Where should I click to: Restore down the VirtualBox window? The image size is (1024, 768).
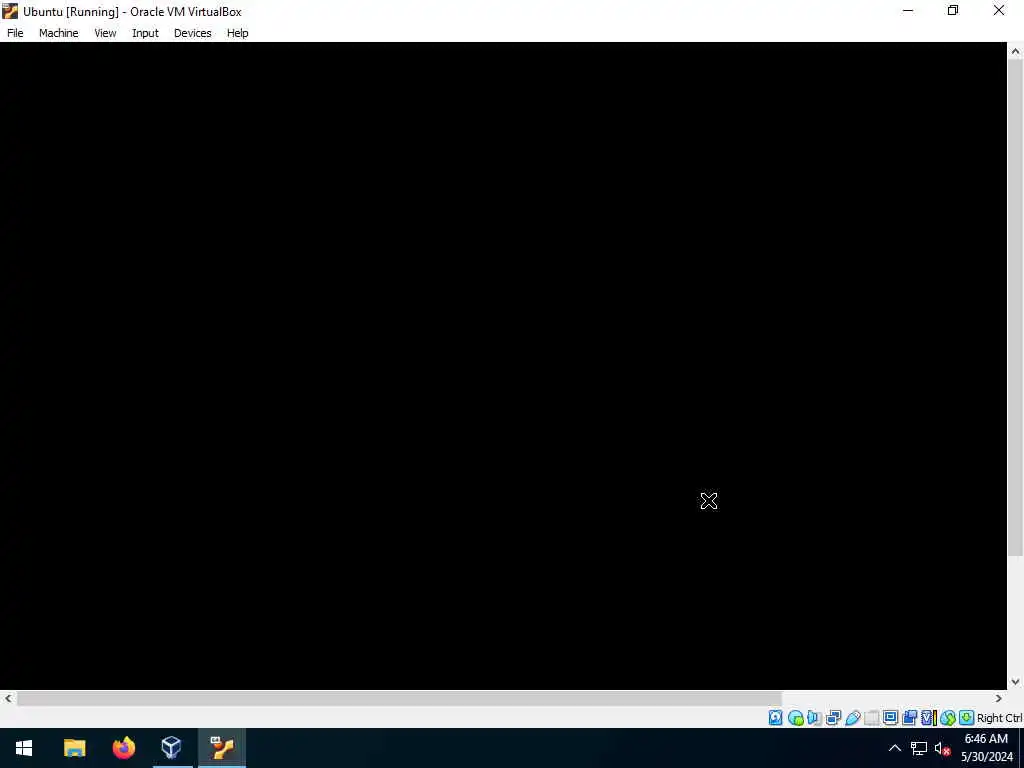[953, 10]
